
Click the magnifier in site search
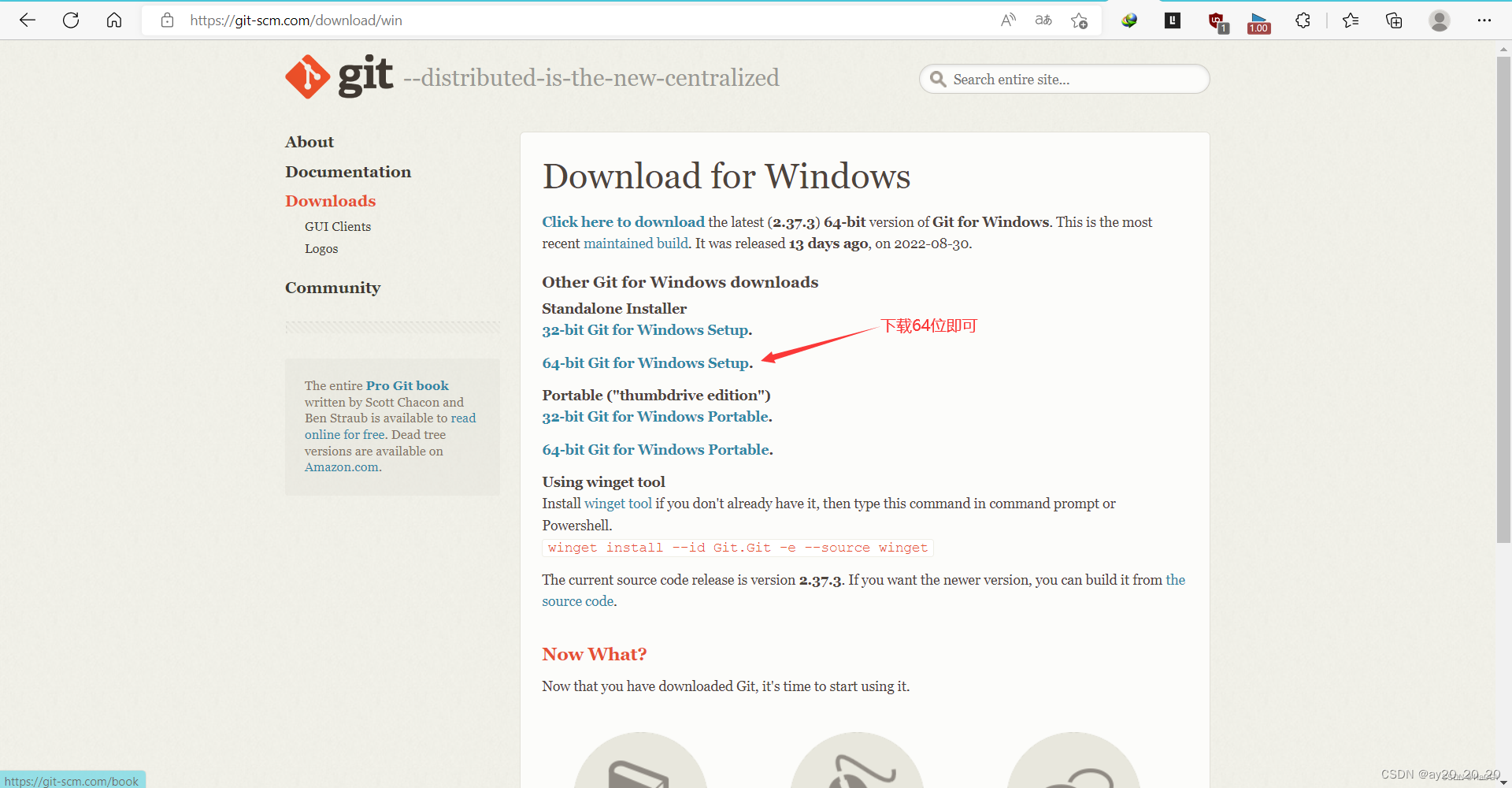(937, 79)
